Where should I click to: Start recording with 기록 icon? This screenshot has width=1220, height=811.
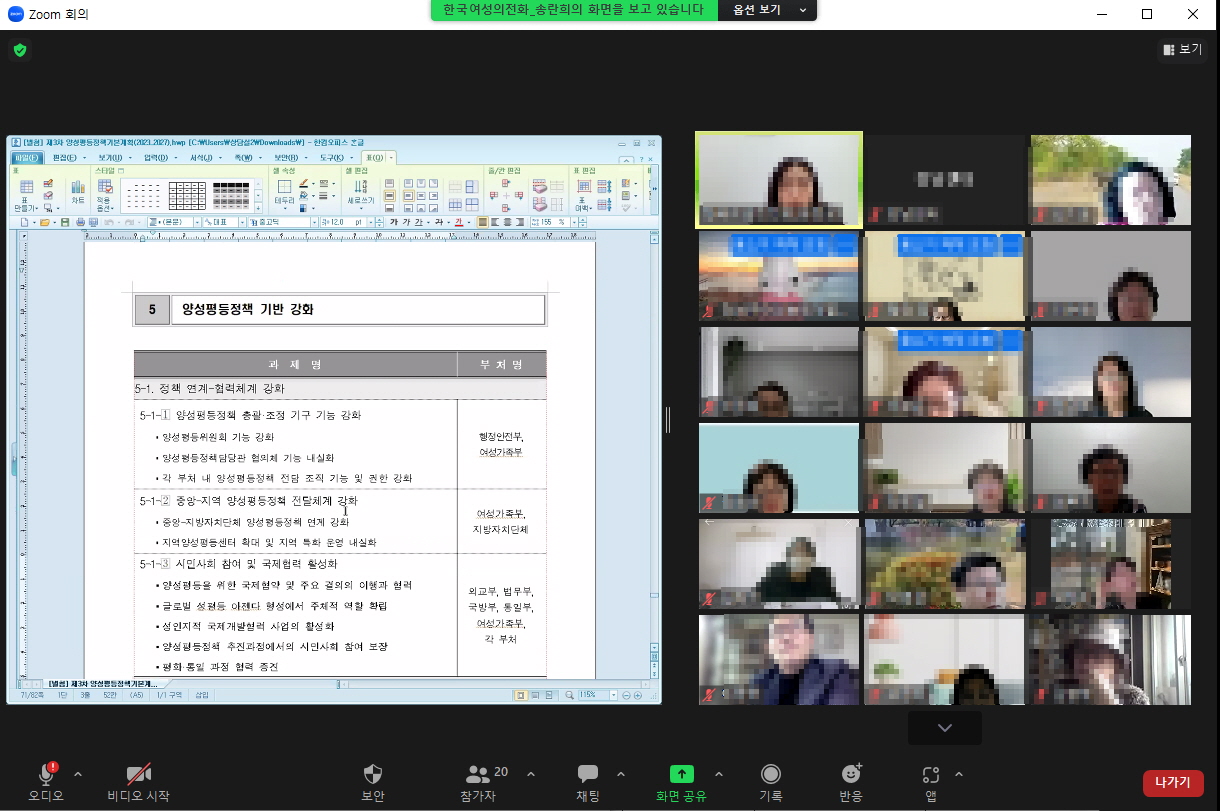pos(771,775)
